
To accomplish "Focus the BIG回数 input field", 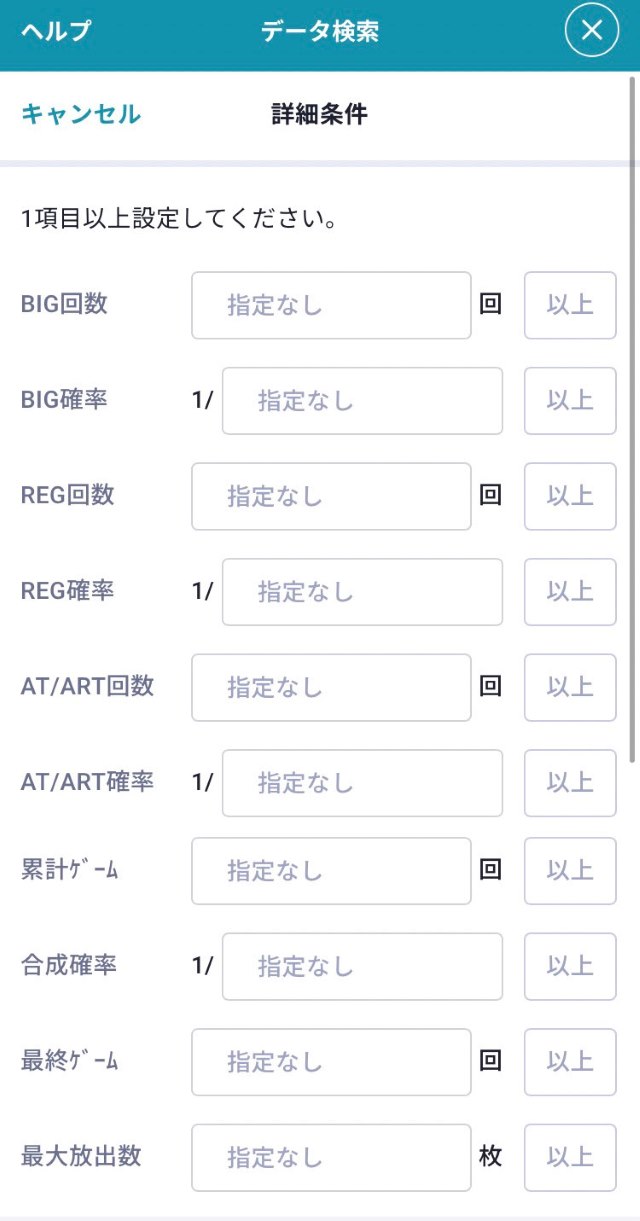I will pos(331,305).
